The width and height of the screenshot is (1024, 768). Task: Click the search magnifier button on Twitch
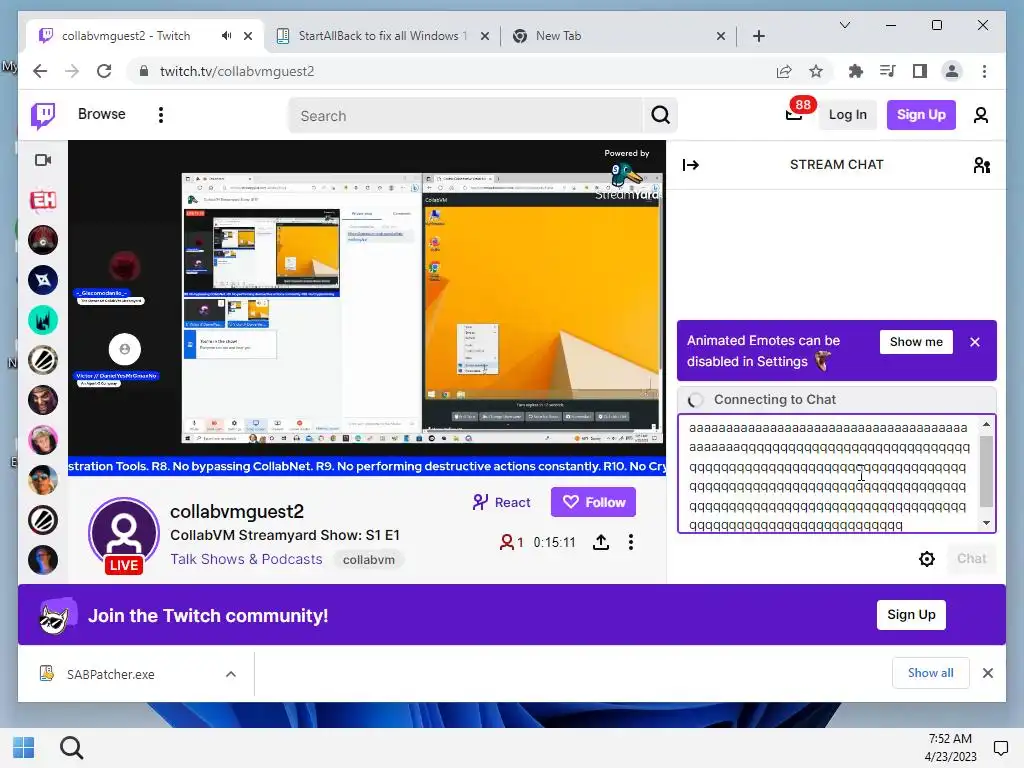(x=660, y=116)
